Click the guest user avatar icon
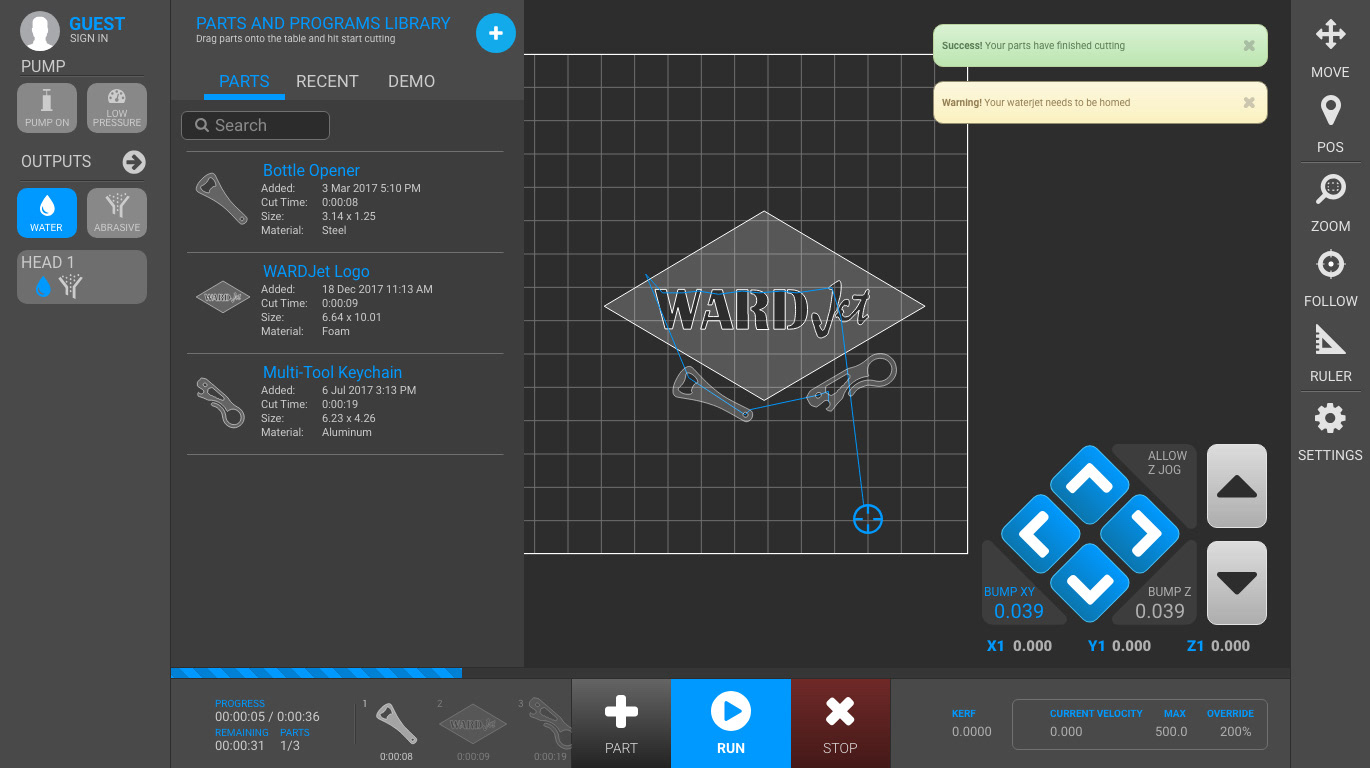 pyautogui.click(x=40, y=32)
